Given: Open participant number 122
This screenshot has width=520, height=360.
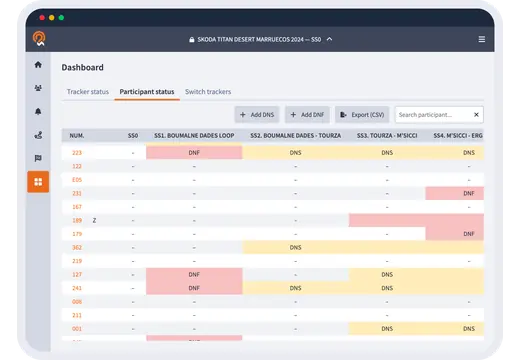Looking at the screenshot, I should 77,166.
